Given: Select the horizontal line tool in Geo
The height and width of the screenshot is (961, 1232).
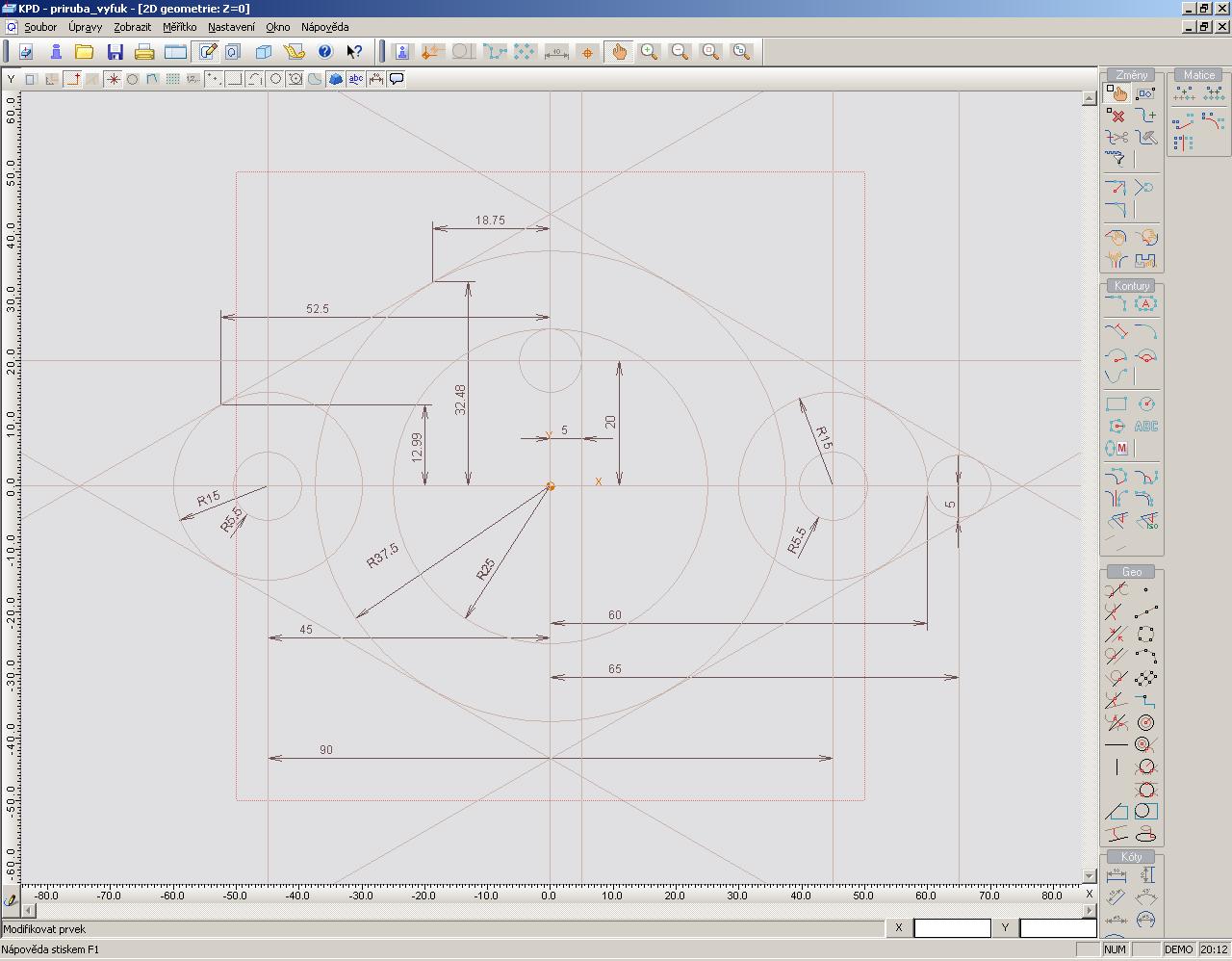Looking at the screenshot, I should [1116, 744].
